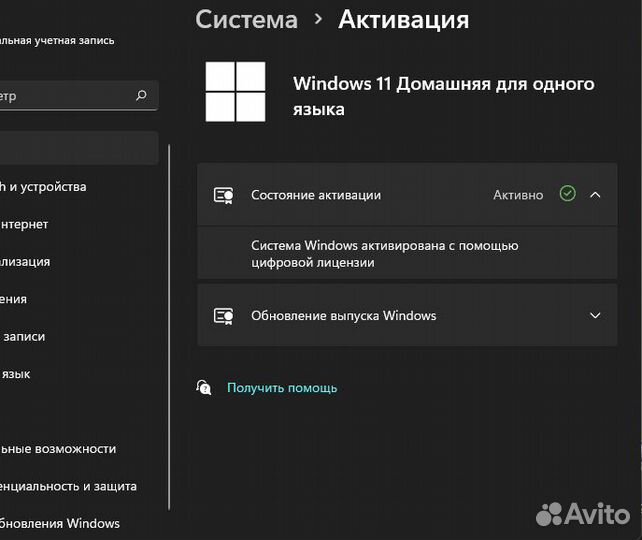Viewport: 642px width, 540px height.
Task: Click the Состояние активации certificate icon
Action: click(224, 195)
